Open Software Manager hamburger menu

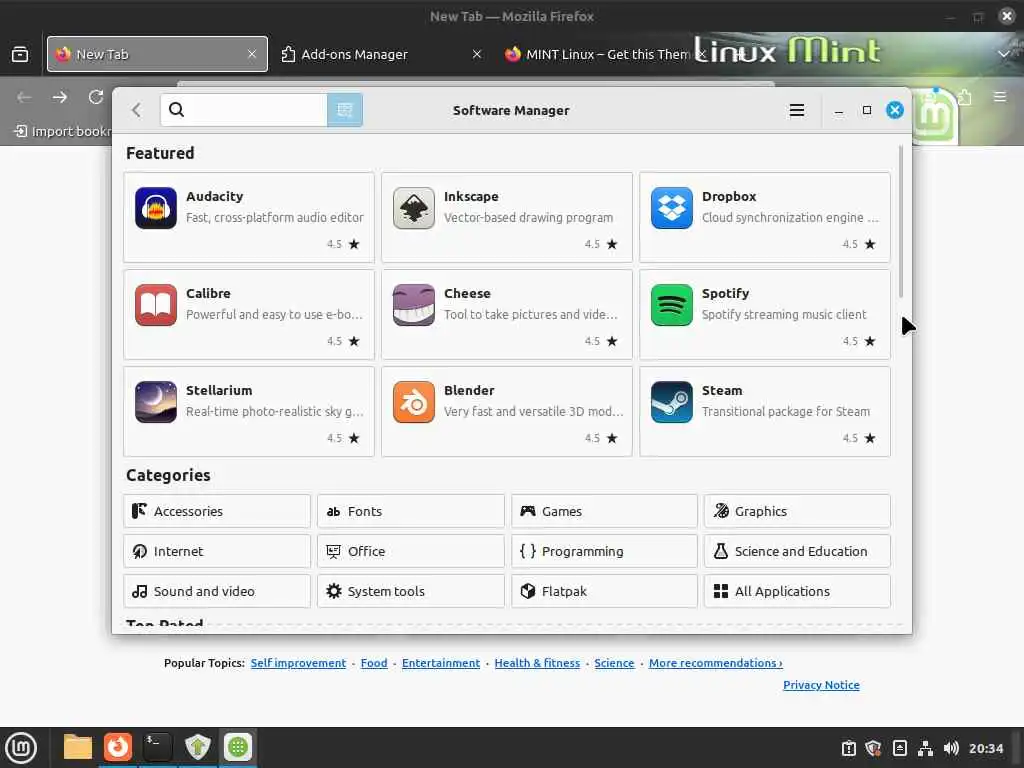click(x=797, y=110)
